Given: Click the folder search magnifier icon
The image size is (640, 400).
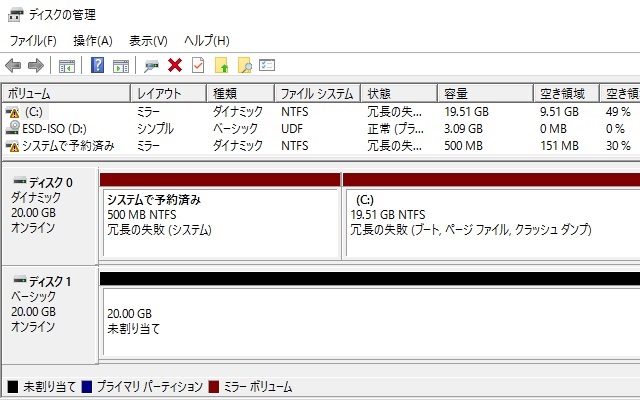Looking at the screenshot, I should [x=244, y=65].
